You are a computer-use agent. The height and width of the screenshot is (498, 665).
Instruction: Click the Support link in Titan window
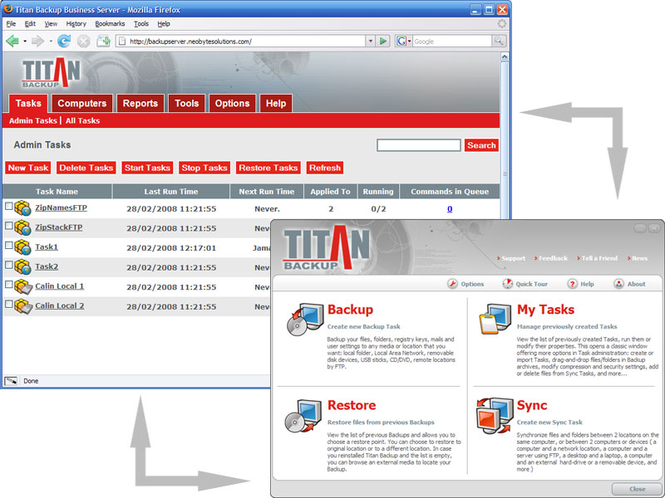511,258
